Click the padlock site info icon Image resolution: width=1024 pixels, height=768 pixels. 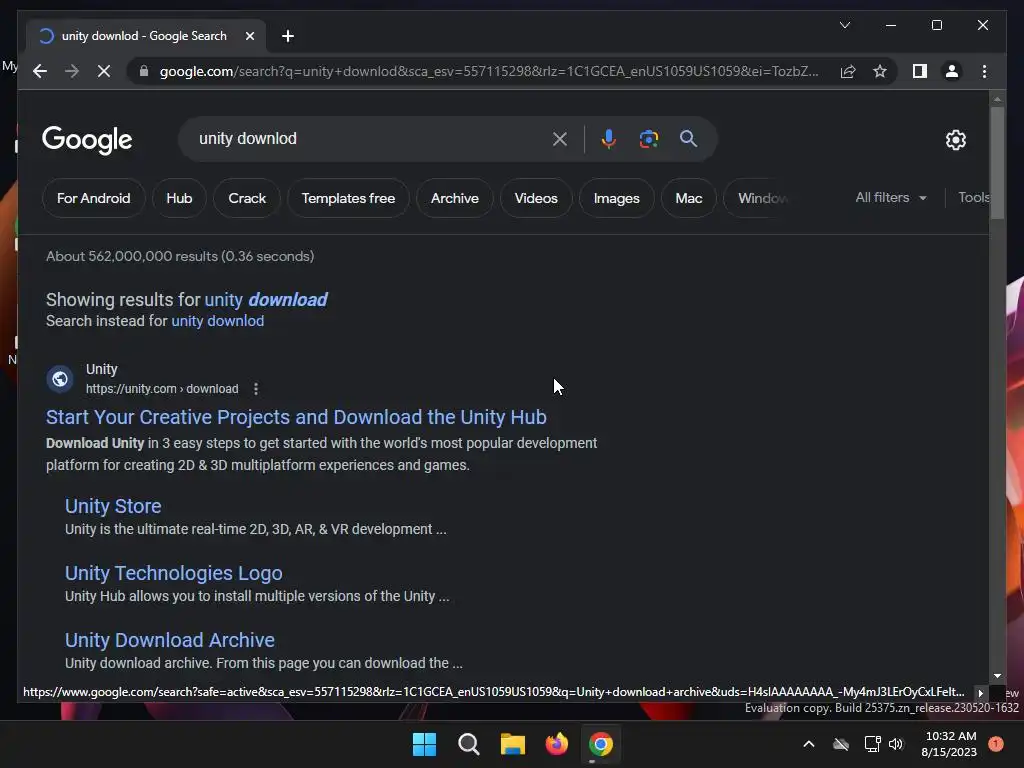tap(144, 71)
